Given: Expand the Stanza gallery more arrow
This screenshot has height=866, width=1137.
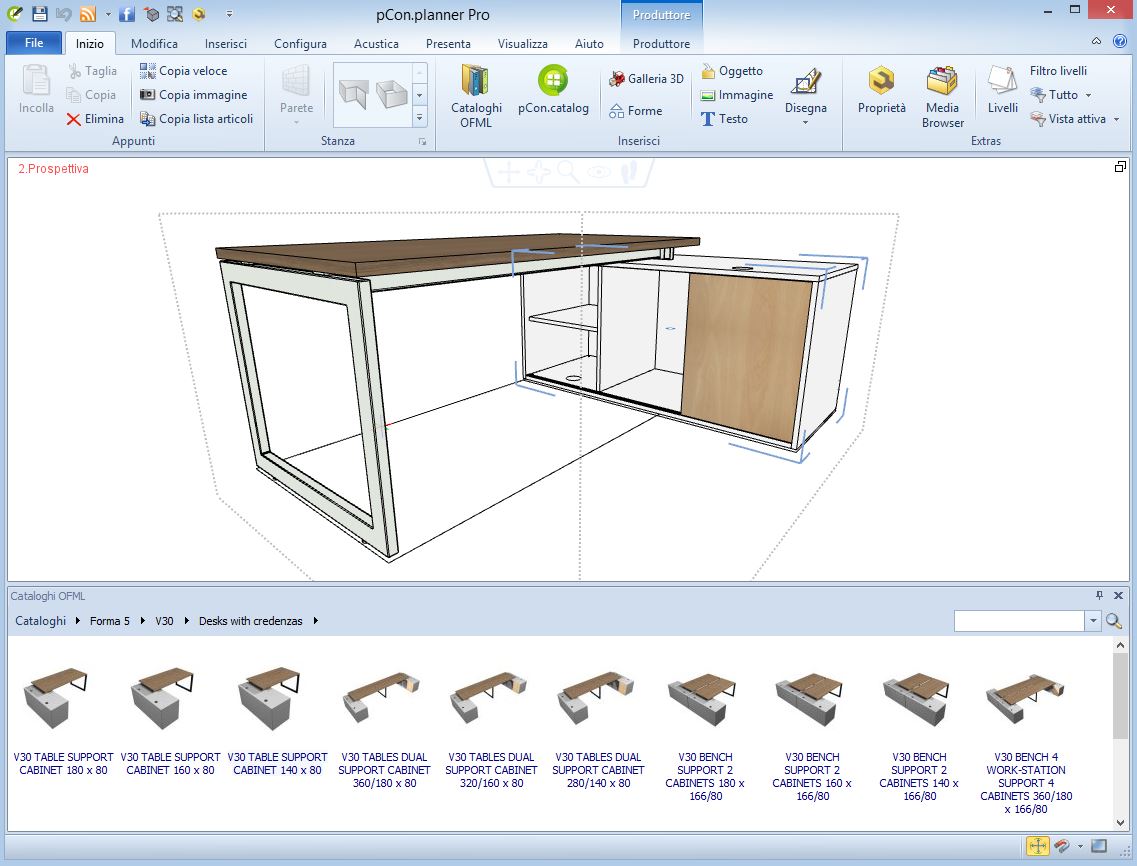Looking at the screenshot, I should pyautogui.click(x=419, y=117).
